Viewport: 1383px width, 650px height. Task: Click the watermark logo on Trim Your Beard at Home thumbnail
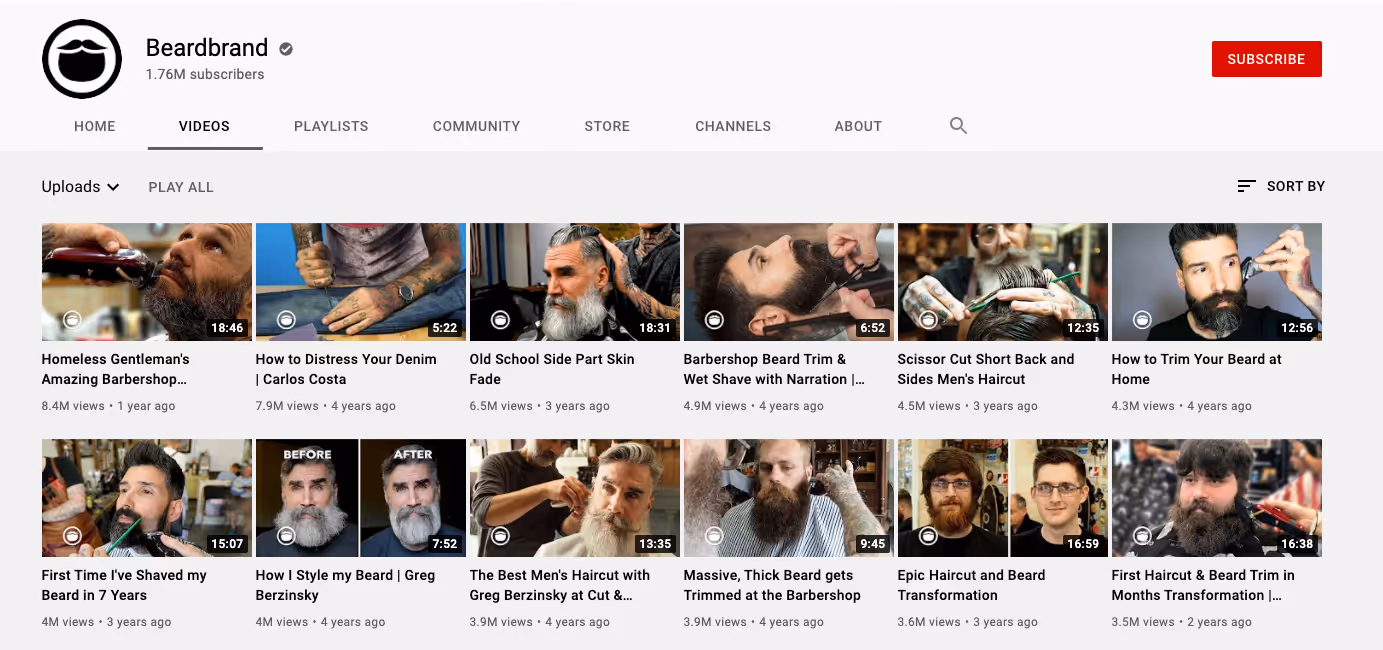[x=1142, y=320]
